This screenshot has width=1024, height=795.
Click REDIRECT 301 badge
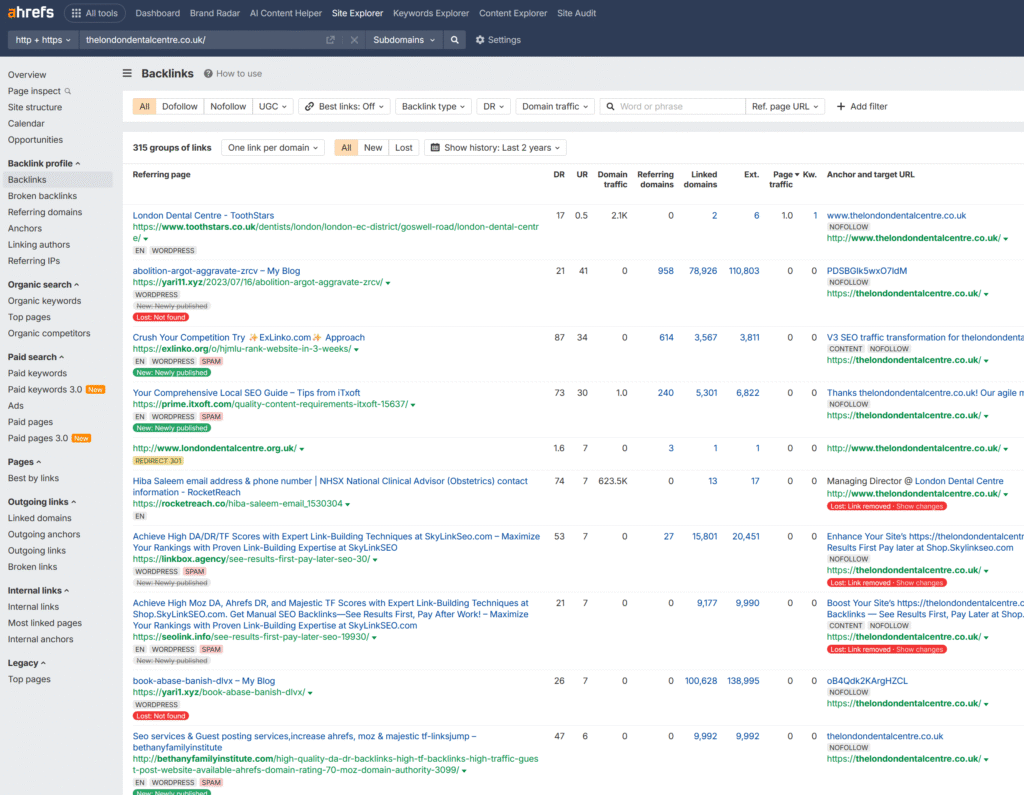[158, 461]
